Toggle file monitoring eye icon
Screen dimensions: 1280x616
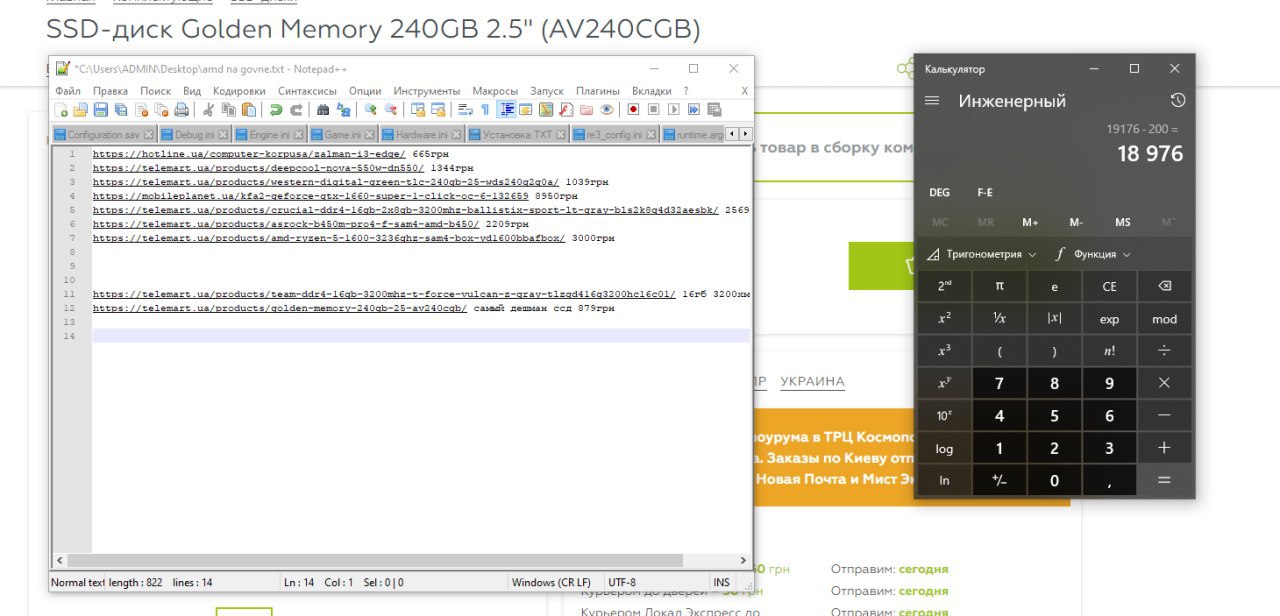(607, 110)
